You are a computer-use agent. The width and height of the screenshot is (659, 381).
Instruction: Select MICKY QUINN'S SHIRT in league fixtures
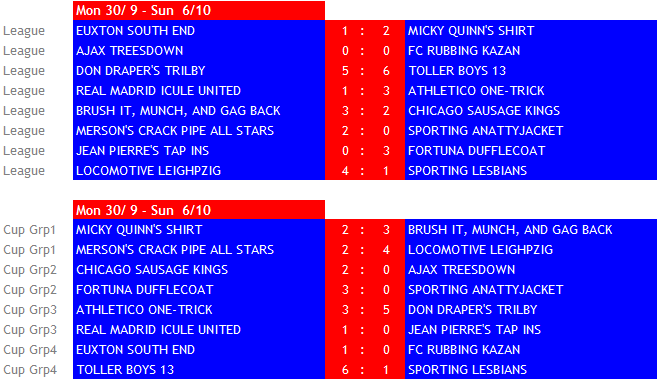[471, 31]
